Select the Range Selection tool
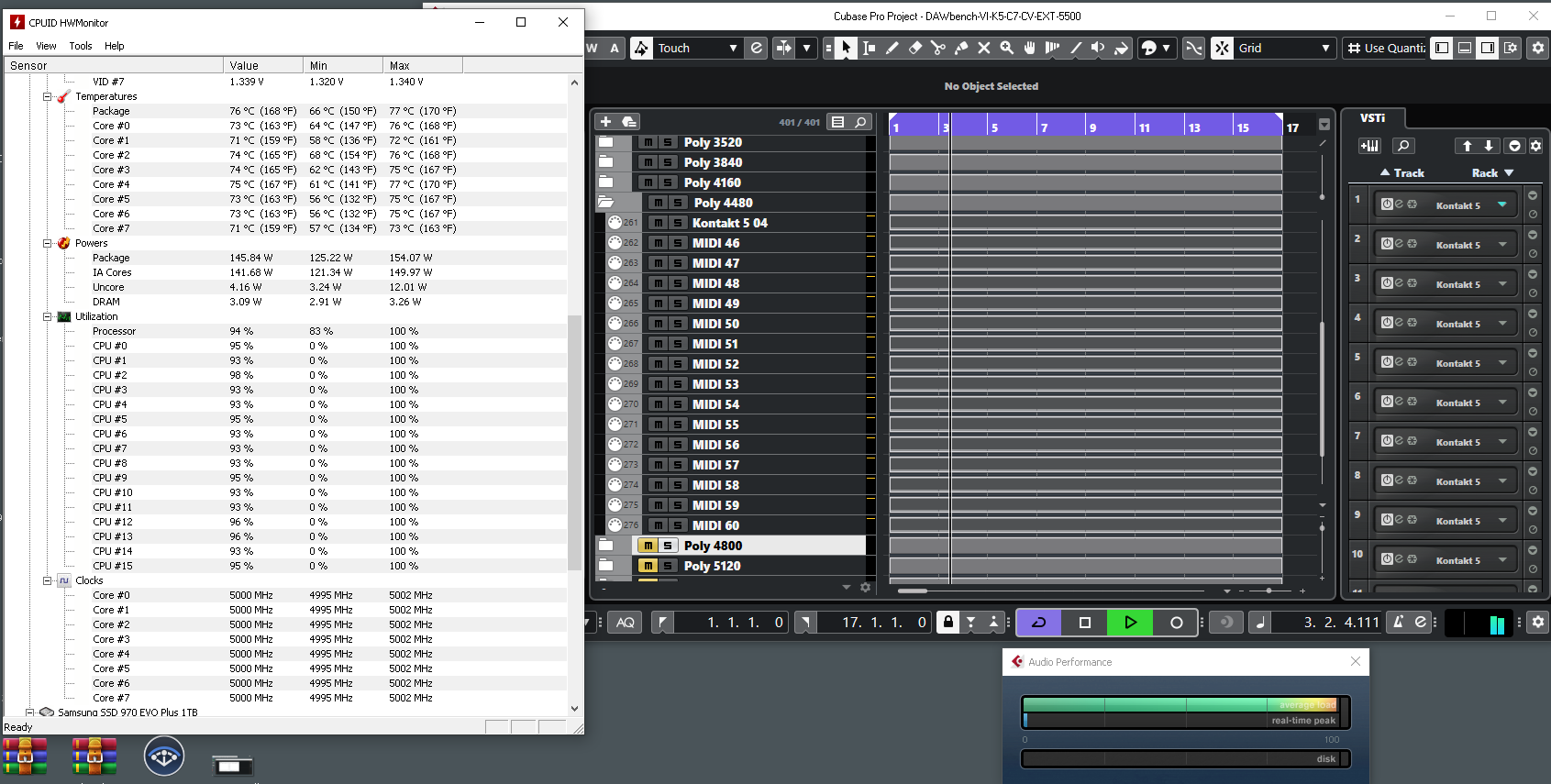 [869, 48]
